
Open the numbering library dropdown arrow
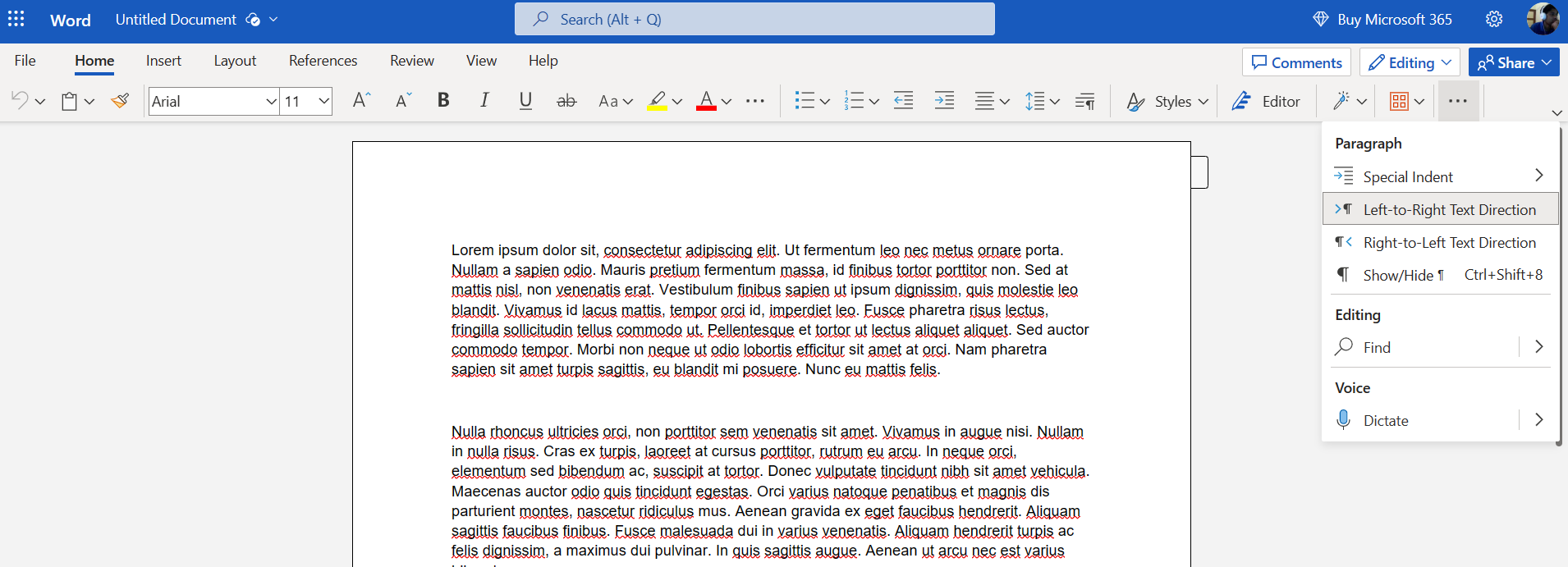click(x=874, y=102)
